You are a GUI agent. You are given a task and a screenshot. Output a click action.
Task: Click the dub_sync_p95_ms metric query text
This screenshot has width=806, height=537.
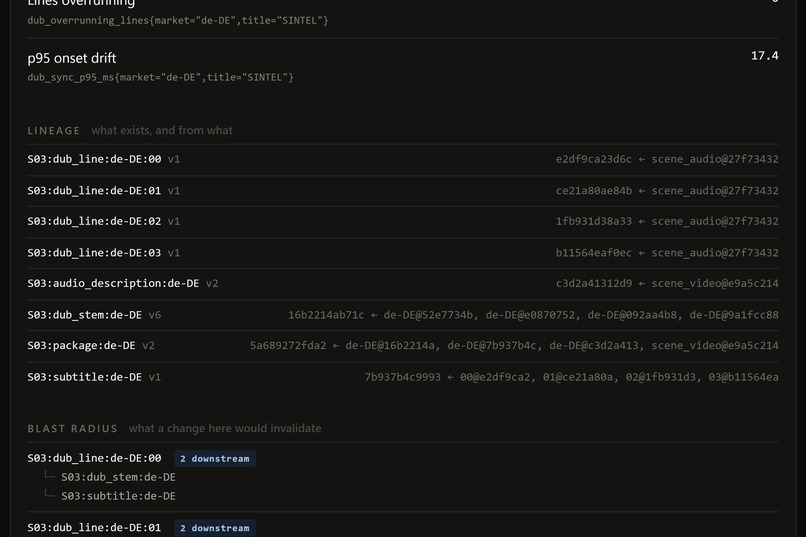(160, 77)
